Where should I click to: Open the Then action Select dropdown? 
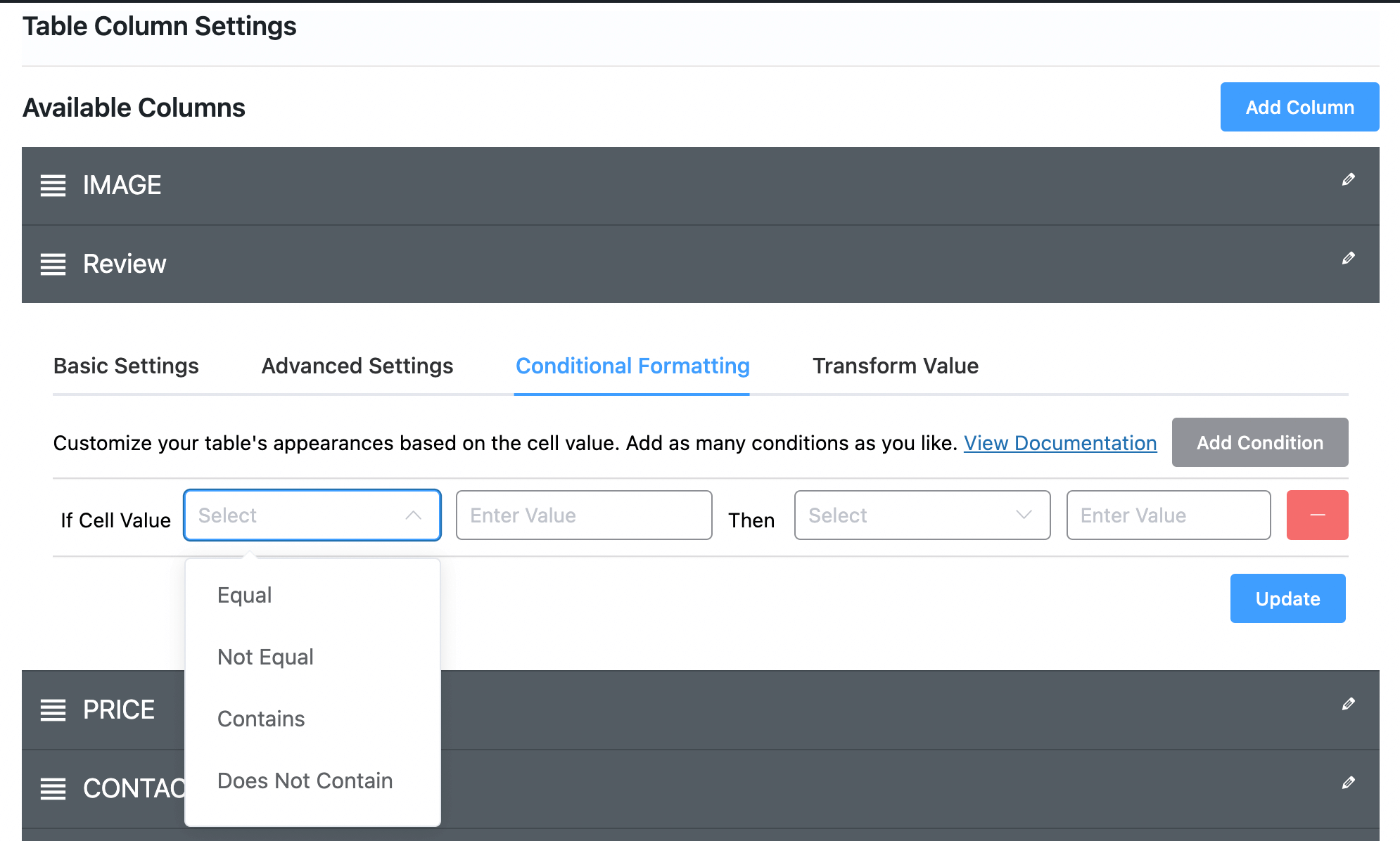coord(922,515)
